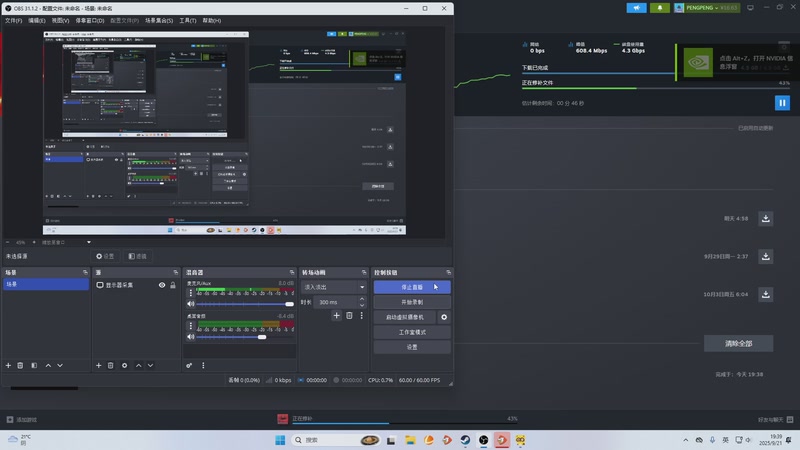Delete transition with the trash icon
The height and width of the screenshot is (450, 800).
(349, 316)
